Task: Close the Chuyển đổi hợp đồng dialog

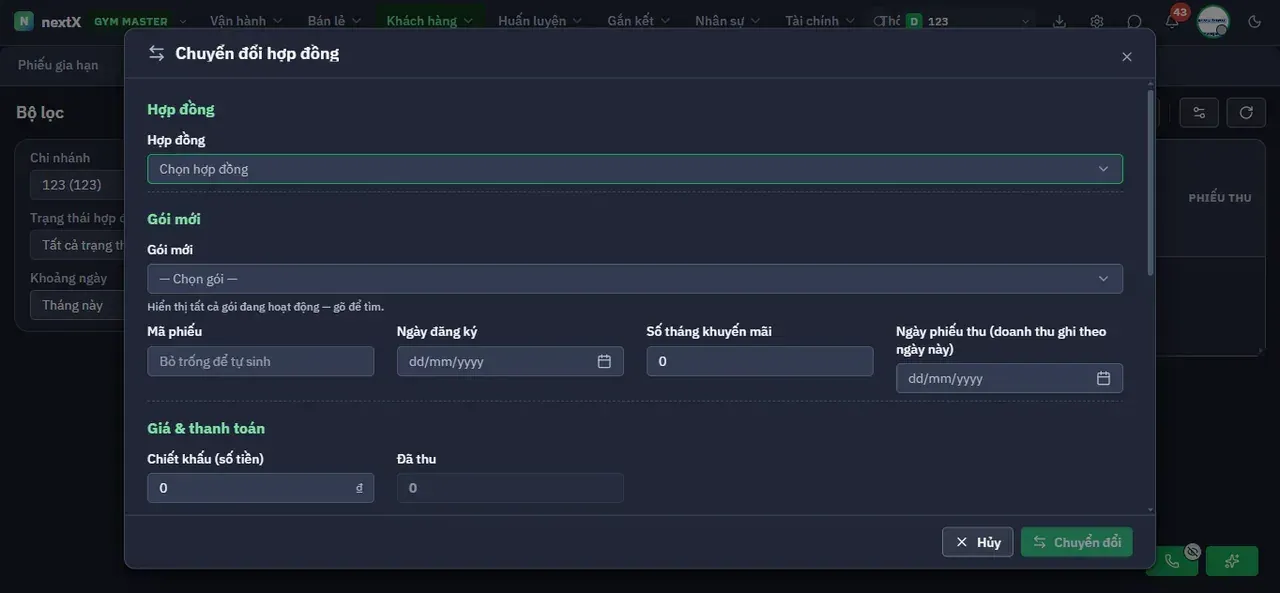Action: [x=1127, y=57]
